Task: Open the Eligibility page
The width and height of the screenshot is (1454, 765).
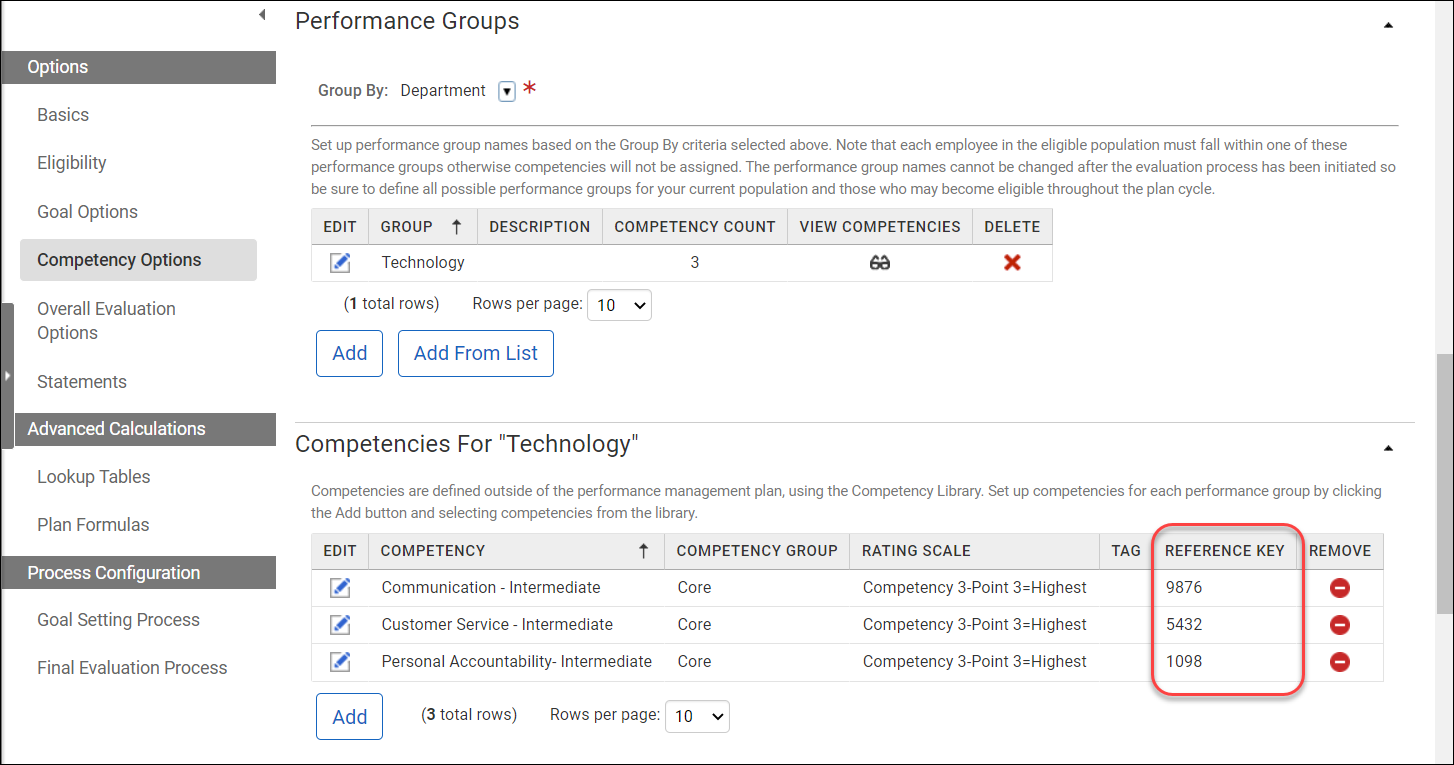Action: pos(72,163)
